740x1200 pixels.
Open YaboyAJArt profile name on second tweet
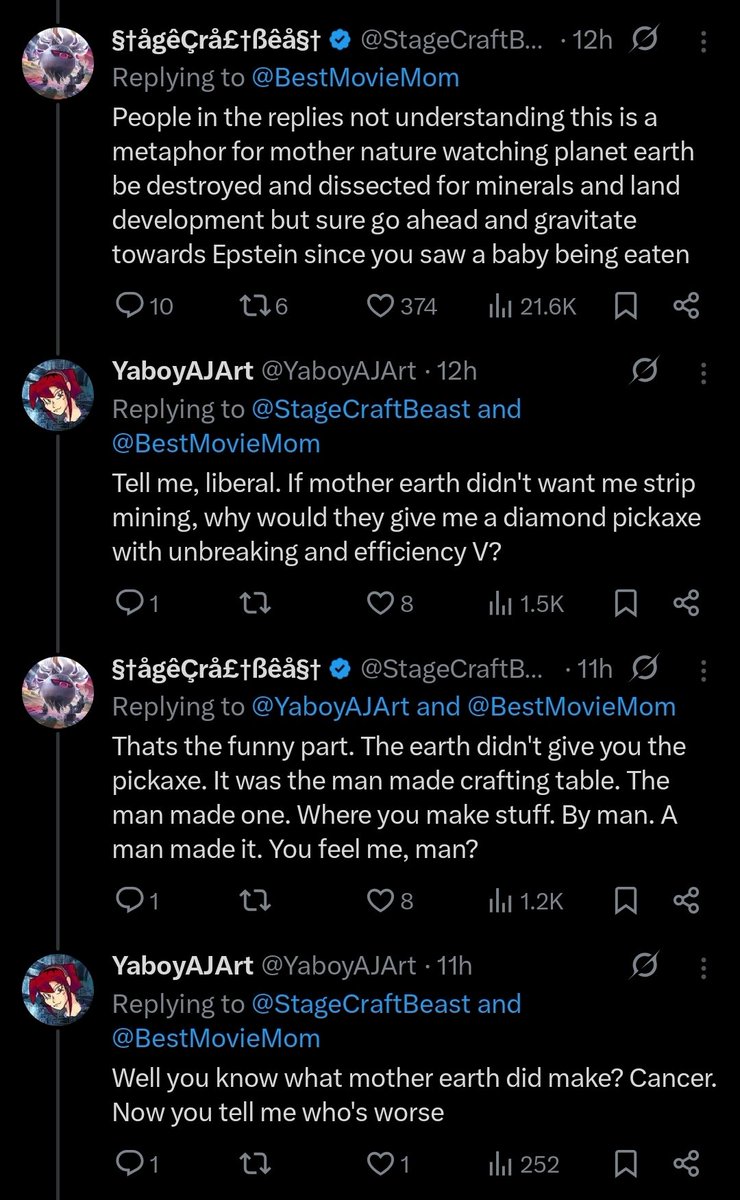182,372
